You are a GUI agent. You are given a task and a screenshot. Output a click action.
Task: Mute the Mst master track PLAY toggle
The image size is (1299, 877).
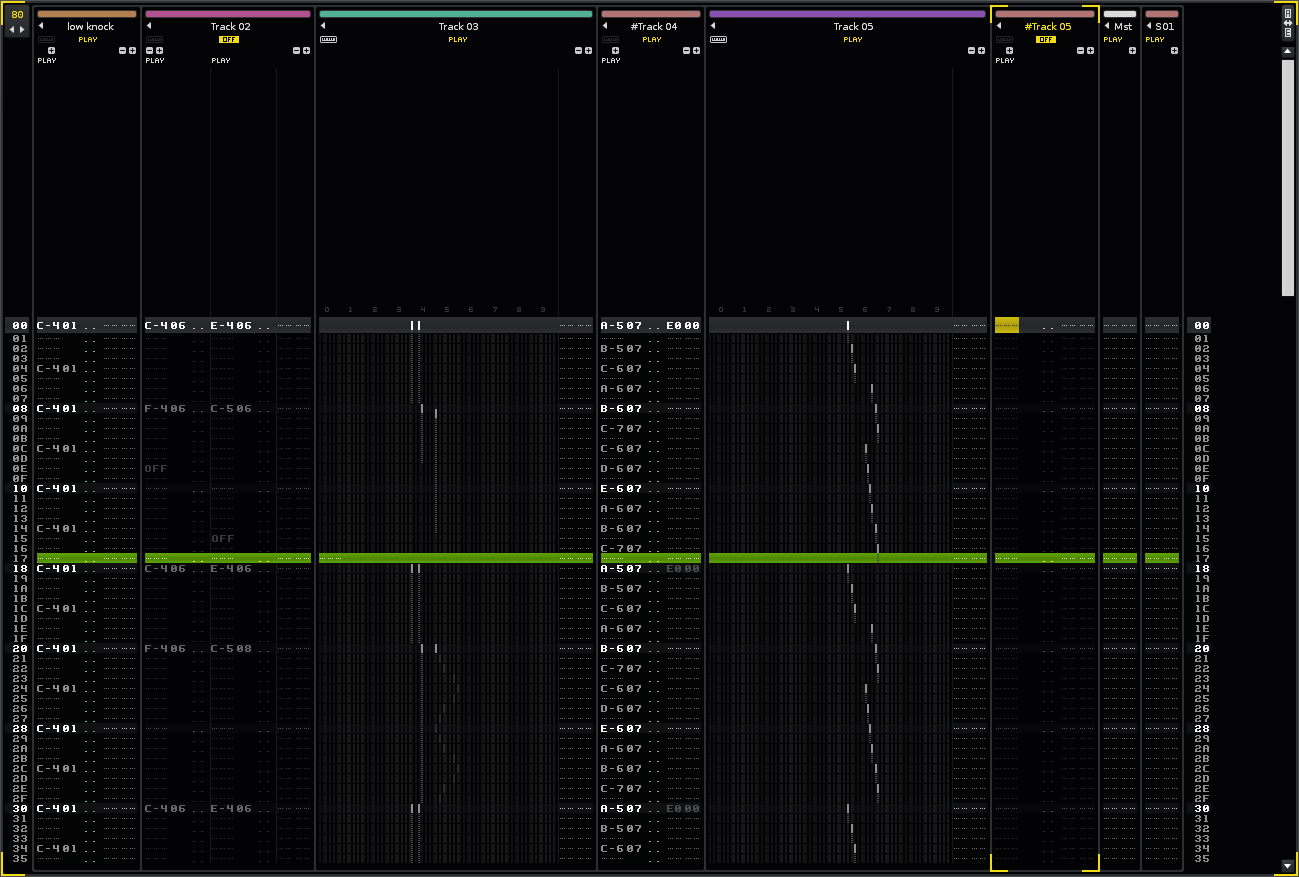point(1113,39)
